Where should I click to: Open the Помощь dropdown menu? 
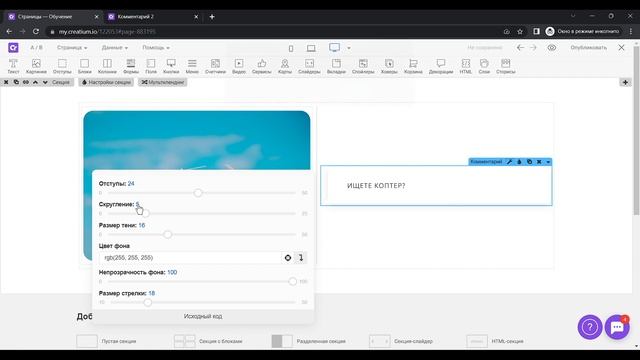click(x=156, y=48)
